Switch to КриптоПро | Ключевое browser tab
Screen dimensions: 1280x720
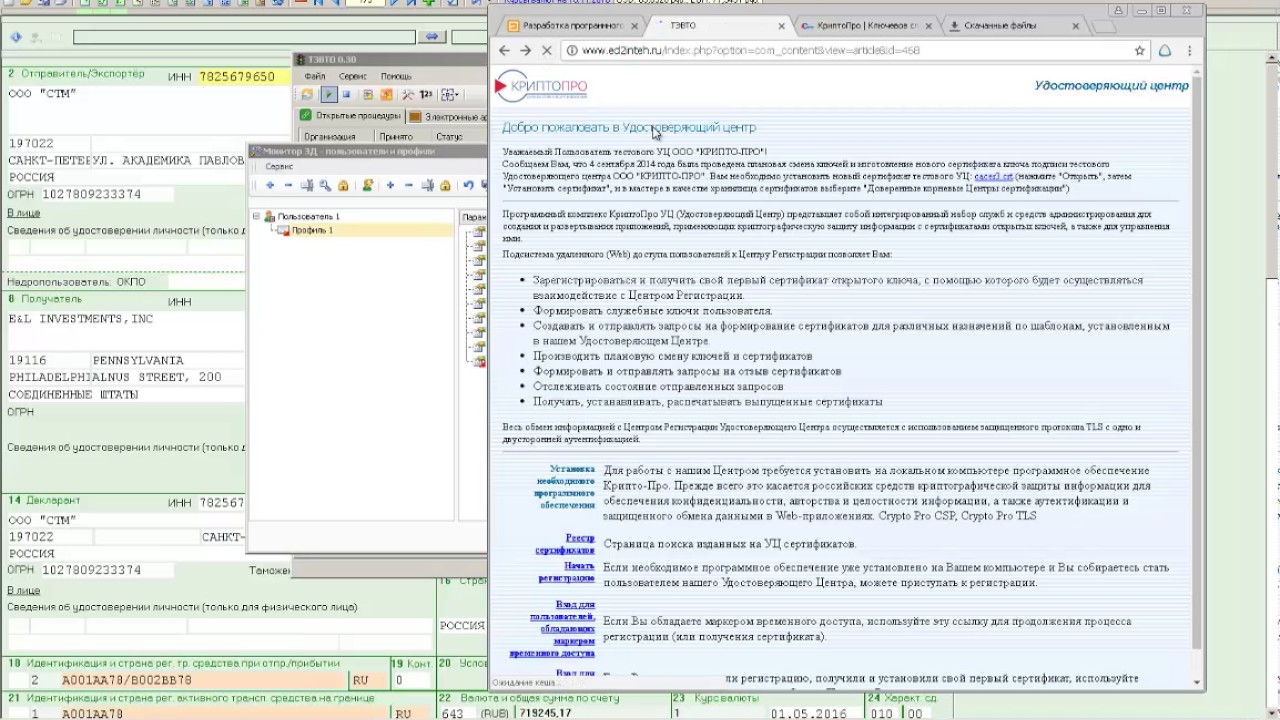point(866,25)
